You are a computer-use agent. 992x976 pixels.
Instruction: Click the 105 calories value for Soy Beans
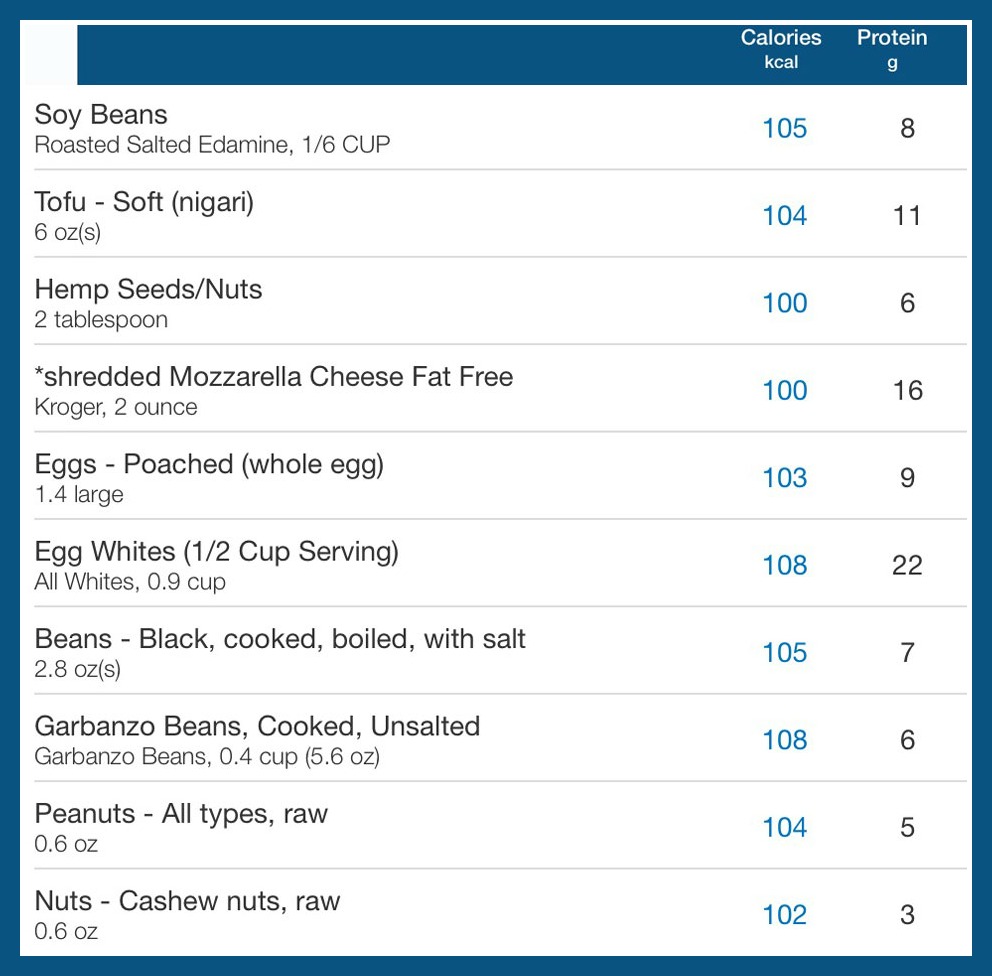pyautogui.click(x=784, y=128)
